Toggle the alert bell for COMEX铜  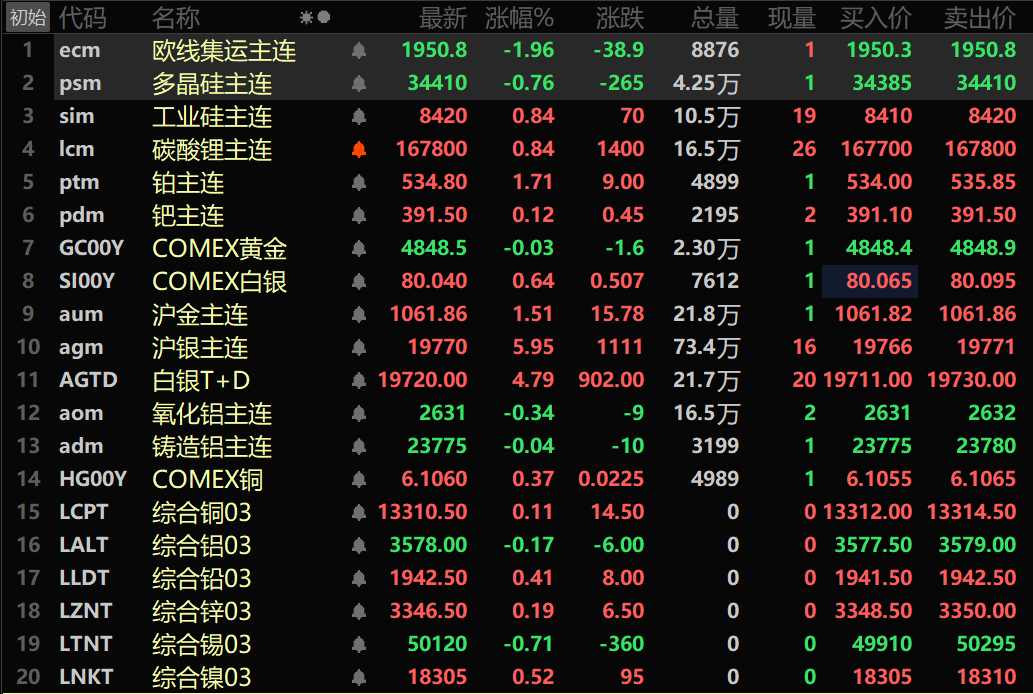click(x=358, y=479)
